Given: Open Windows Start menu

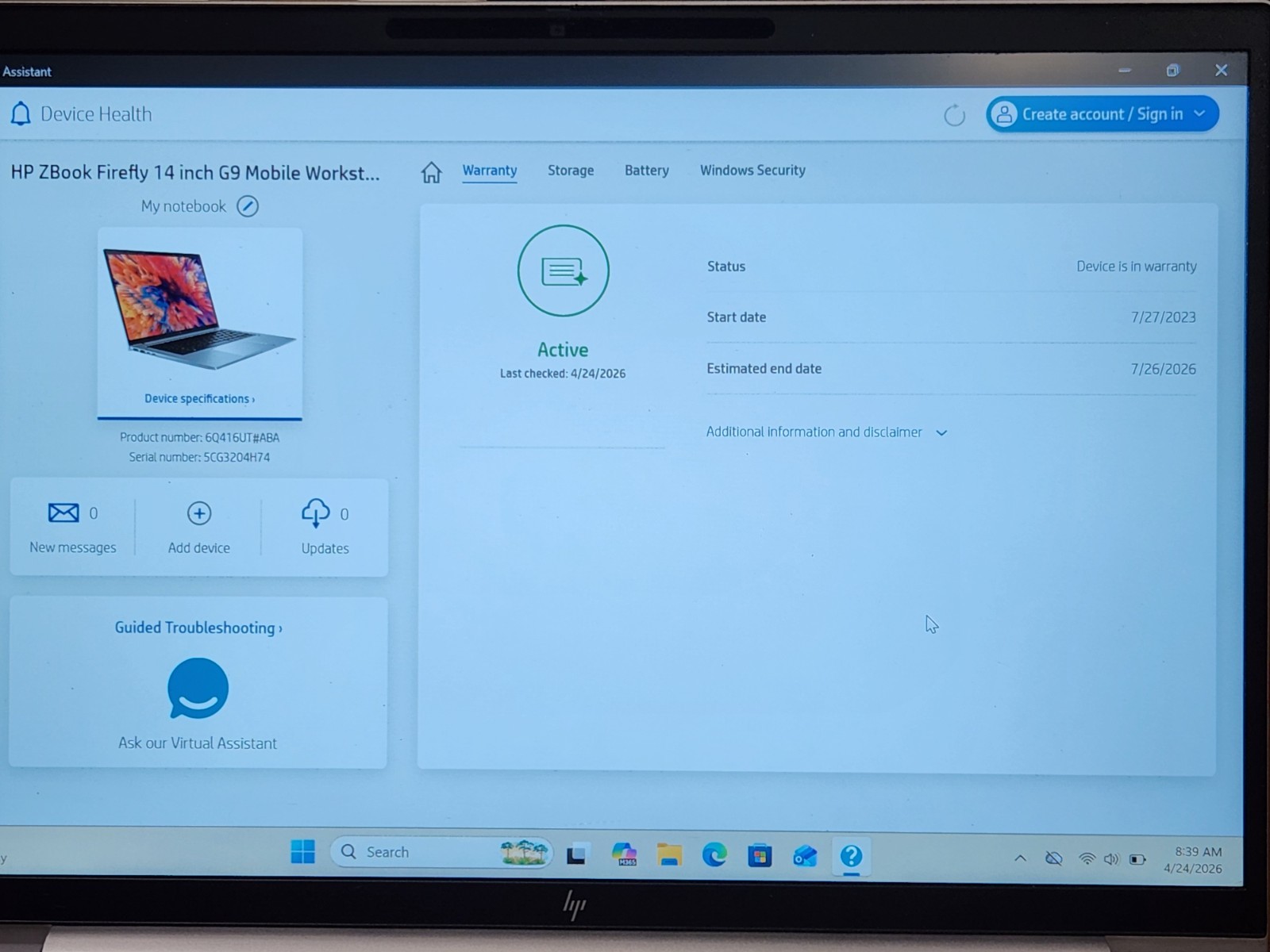Looking at the screenshot, I should click(x=302, y=852).
